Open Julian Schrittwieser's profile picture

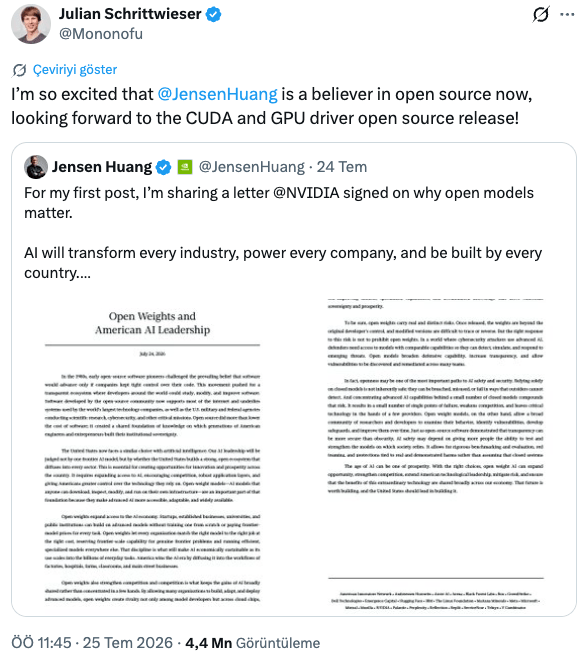coord(31,24)
